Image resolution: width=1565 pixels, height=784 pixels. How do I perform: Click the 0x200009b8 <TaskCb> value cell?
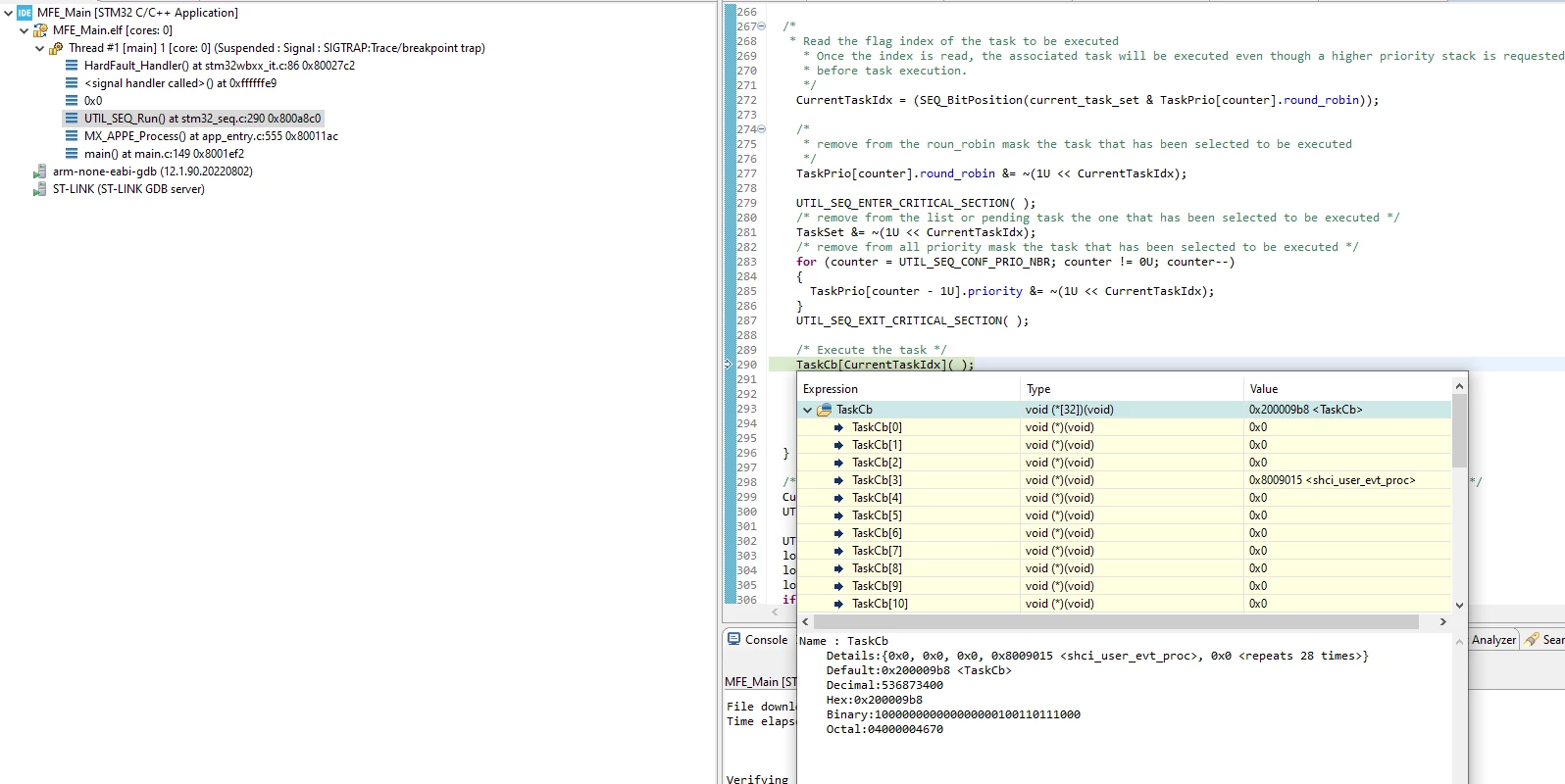point(1347,410)
